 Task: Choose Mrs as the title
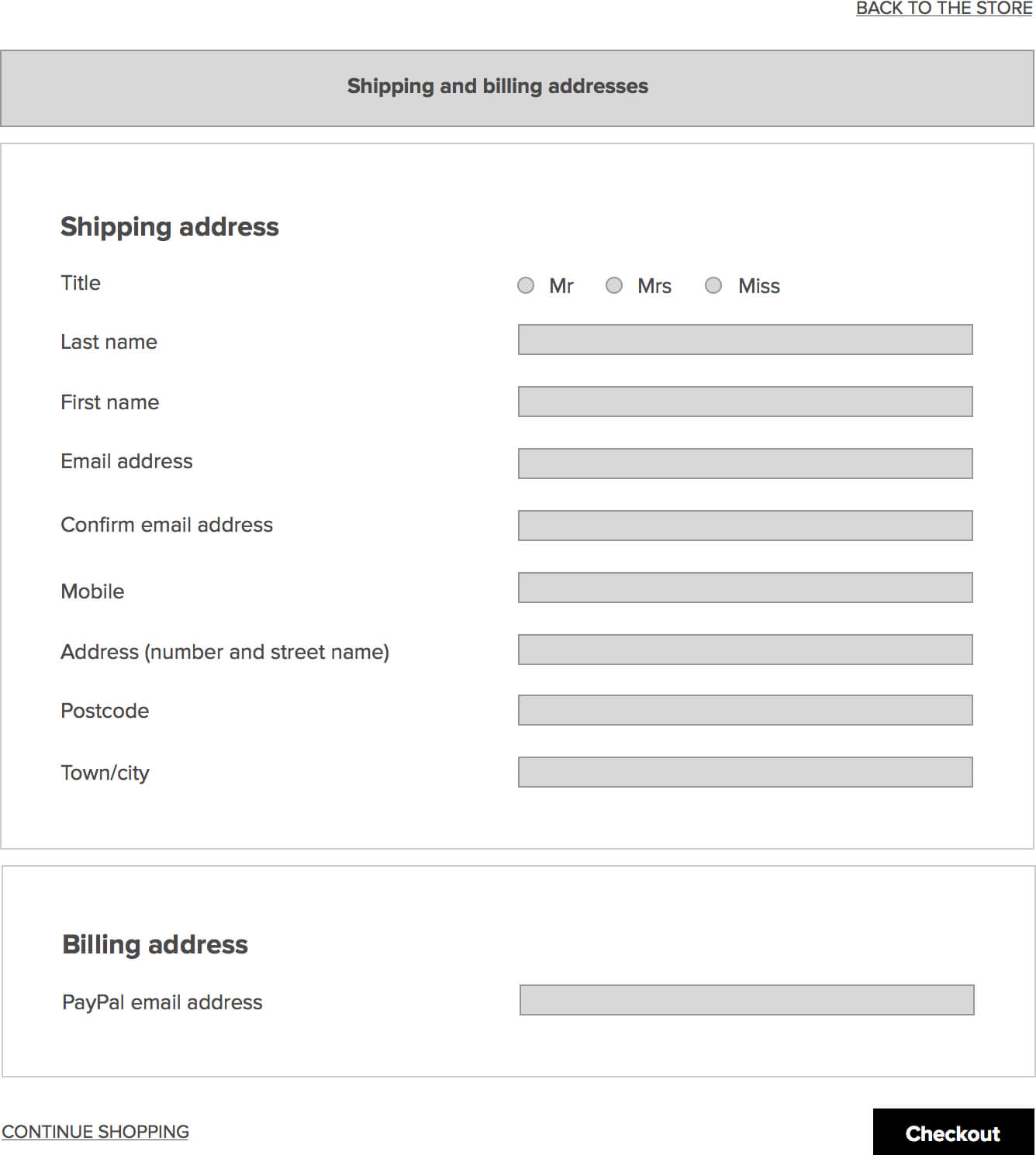(614, 285)
